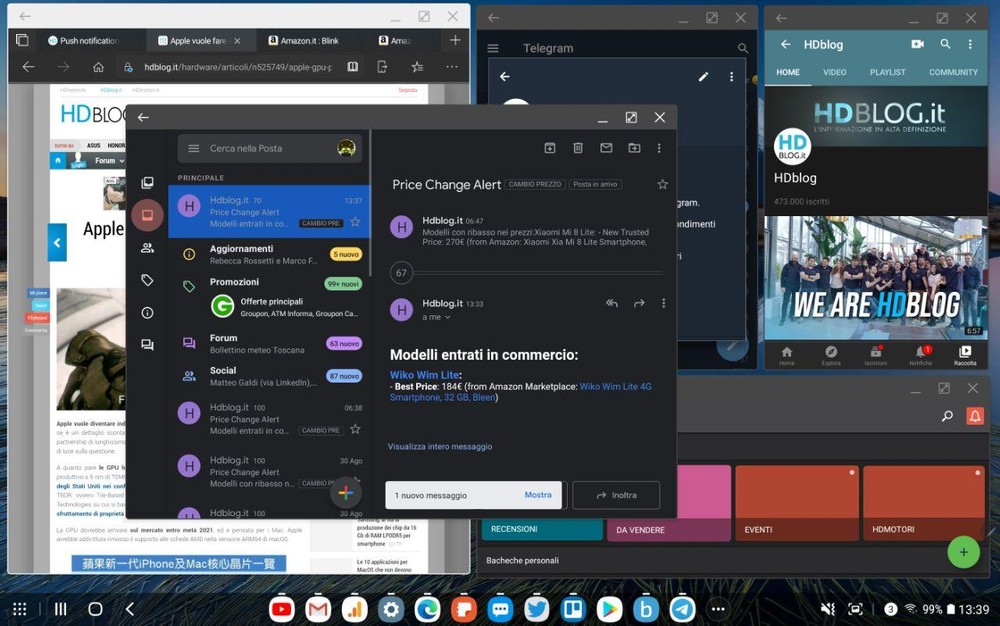Search in Telegram with magnifier

click(x=742, y=48)
